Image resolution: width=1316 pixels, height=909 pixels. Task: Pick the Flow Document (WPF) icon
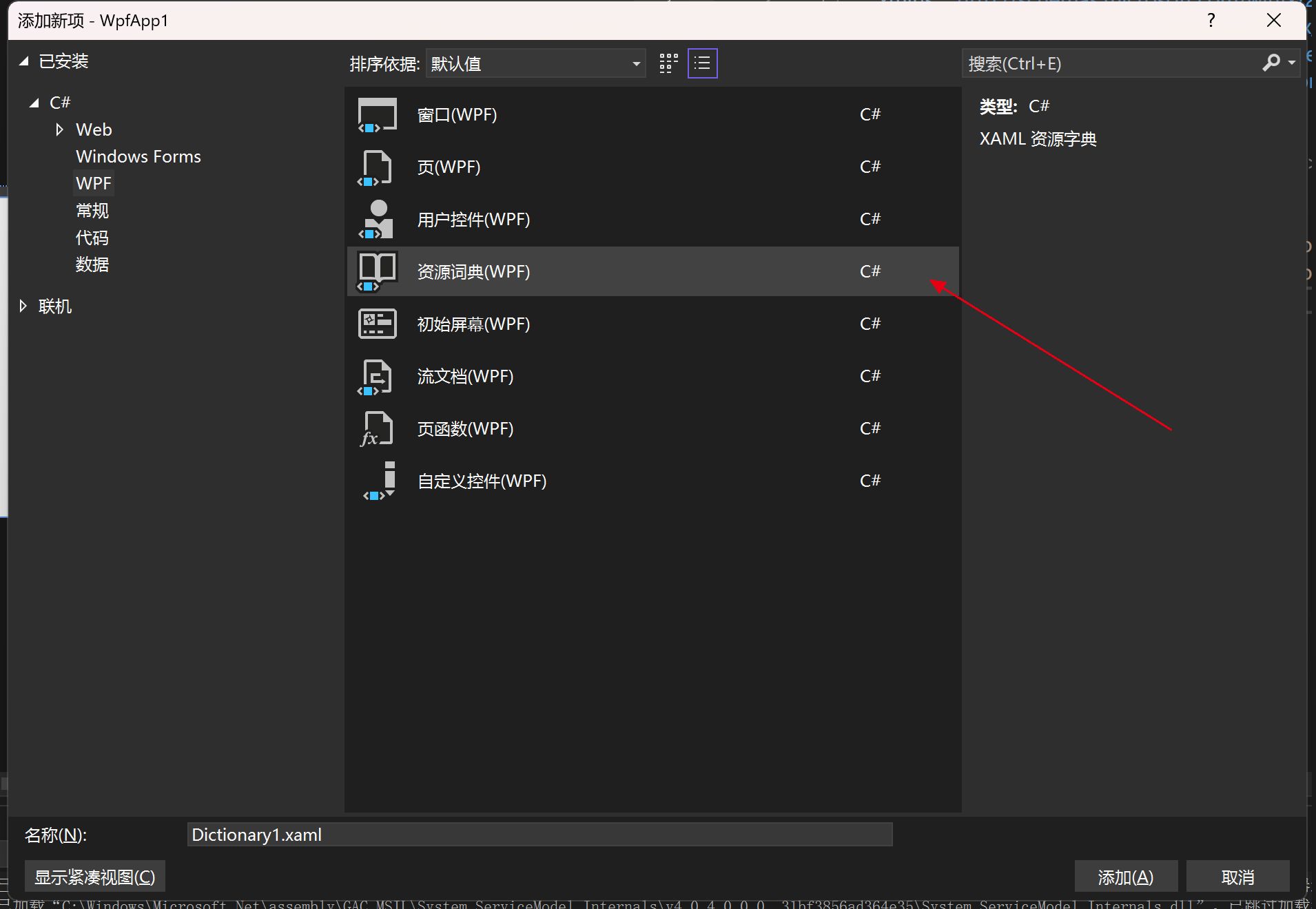377,377
